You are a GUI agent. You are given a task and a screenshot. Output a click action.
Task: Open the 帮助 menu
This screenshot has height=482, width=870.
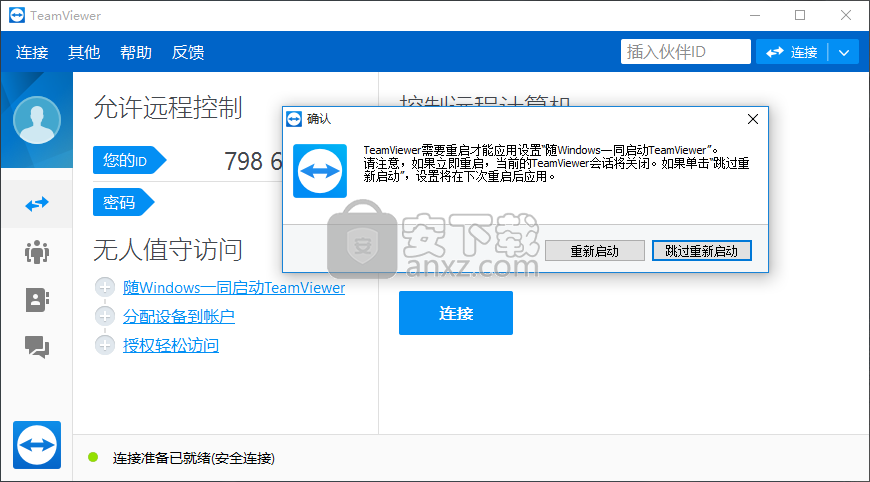(136, 52)
